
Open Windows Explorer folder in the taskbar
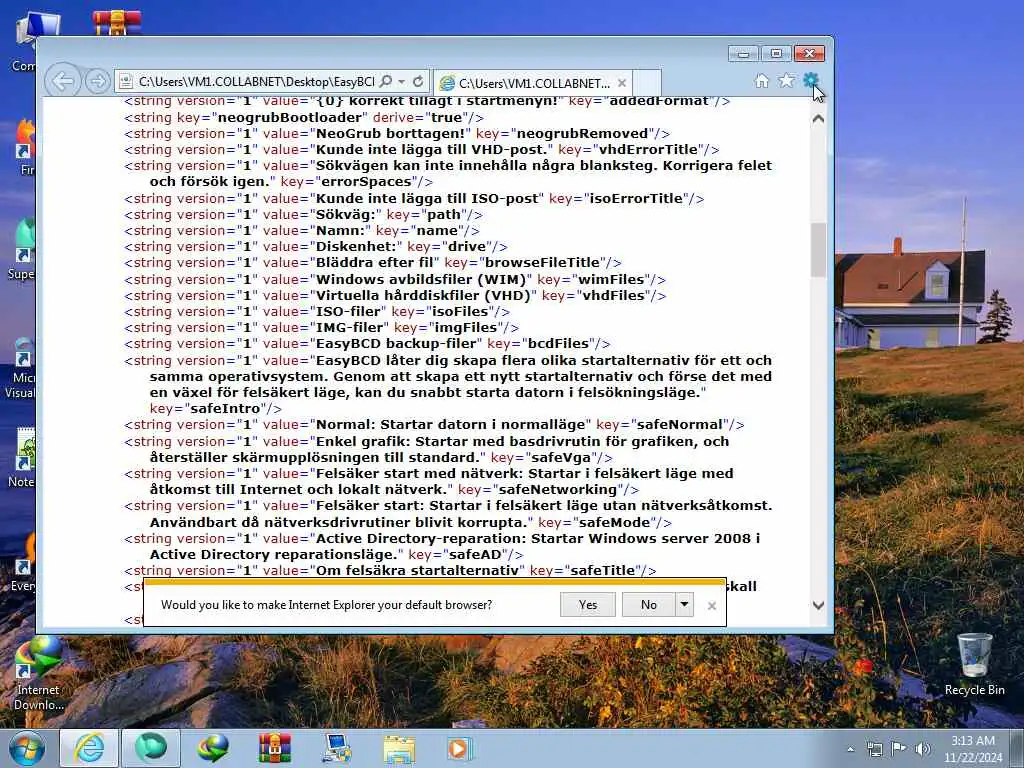point(398,748)
